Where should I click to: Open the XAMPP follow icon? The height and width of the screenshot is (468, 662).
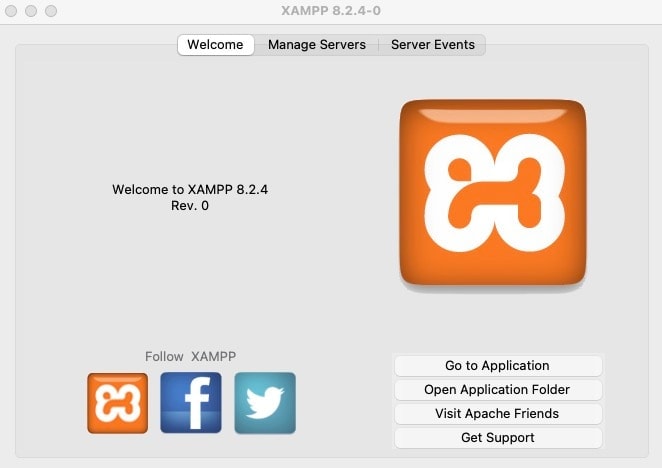pos(118,403)
